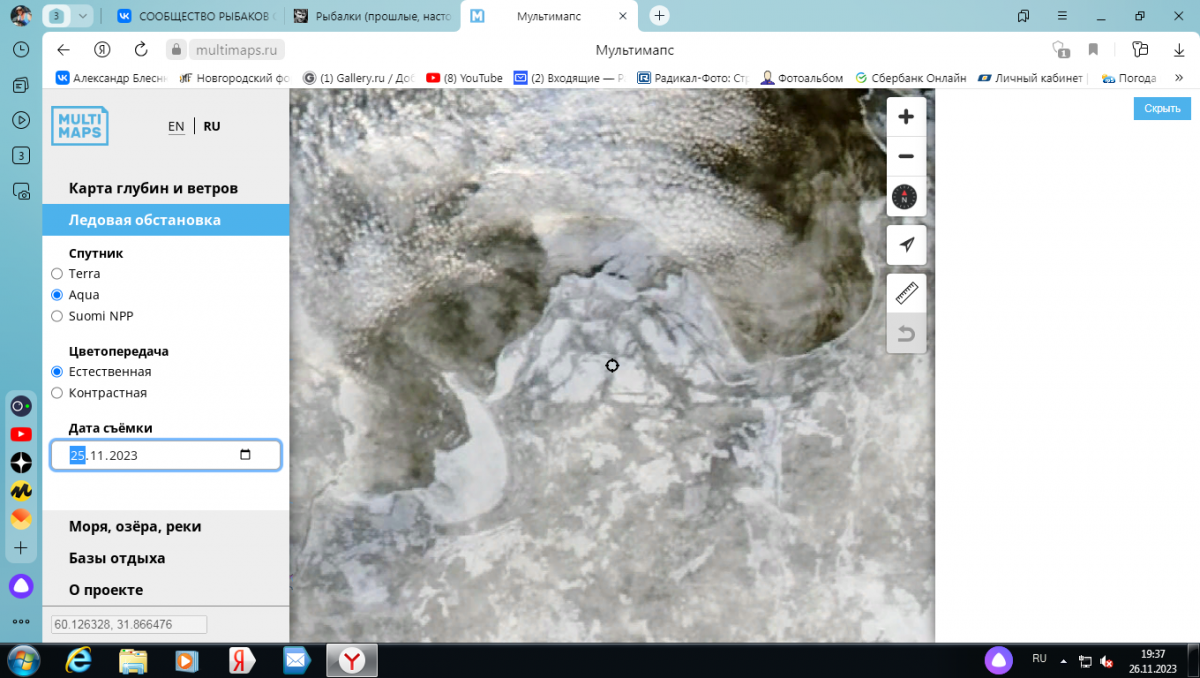Zoom out on the map with minus button

coord(906,157)
